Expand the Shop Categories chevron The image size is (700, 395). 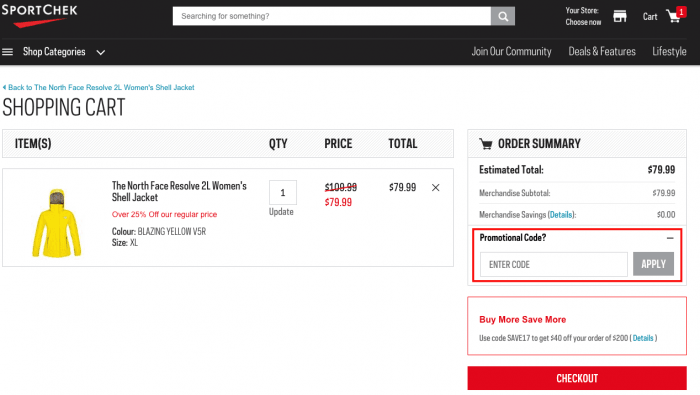point(101,52)
